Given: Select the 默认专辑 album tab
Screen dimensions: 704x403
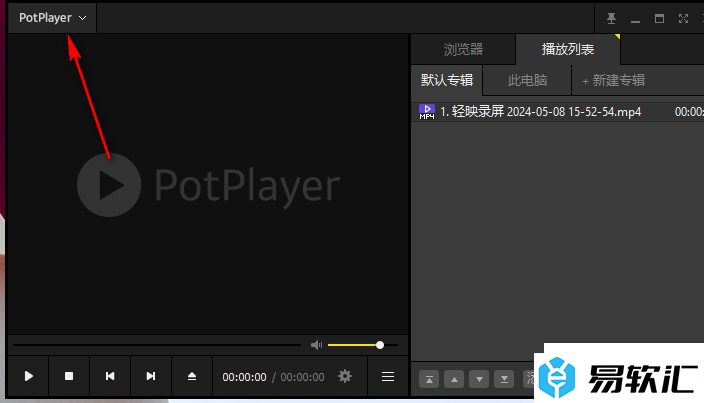Looking at the screenshot, I should click(x=447, y=80).
